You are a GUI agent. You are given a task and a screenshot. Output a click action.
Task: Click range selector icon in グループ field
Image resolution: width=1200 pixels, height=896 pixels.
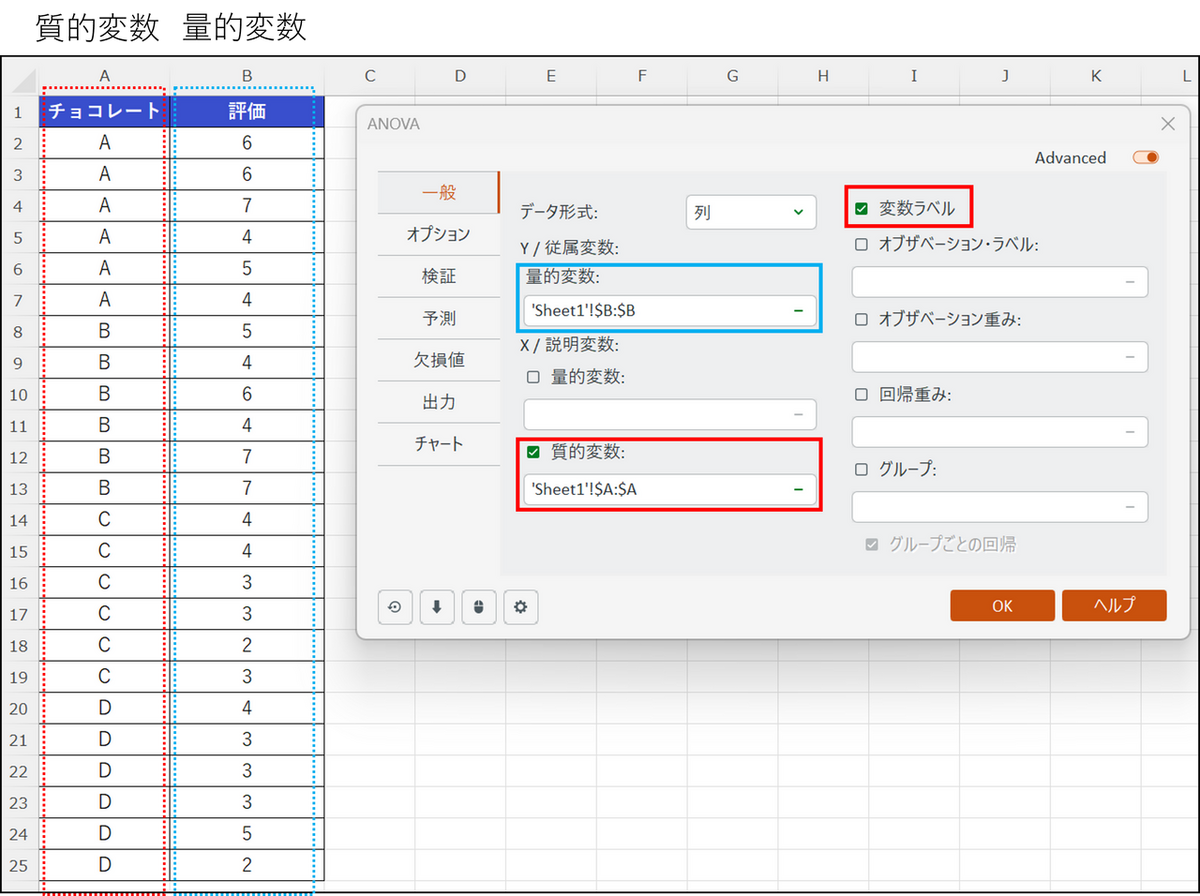click(x=1130, y=507)
